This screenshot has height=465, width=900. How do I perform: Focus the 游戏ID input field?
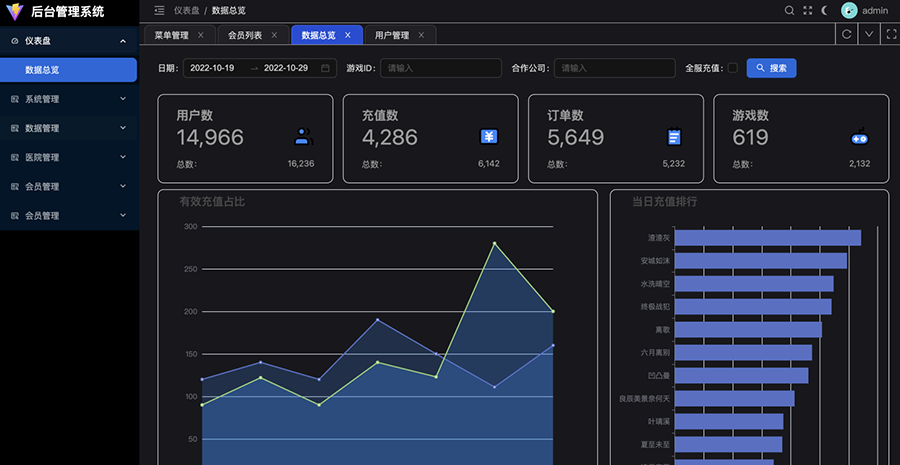[441, 68]
